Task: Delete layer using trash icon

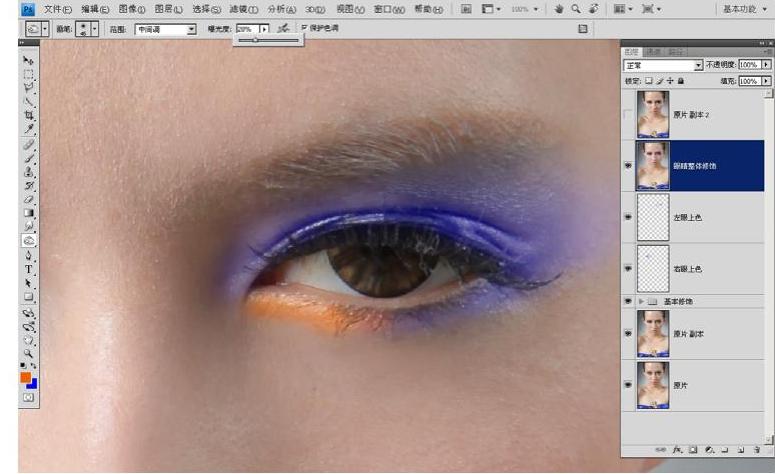Action: click(757, 450)
